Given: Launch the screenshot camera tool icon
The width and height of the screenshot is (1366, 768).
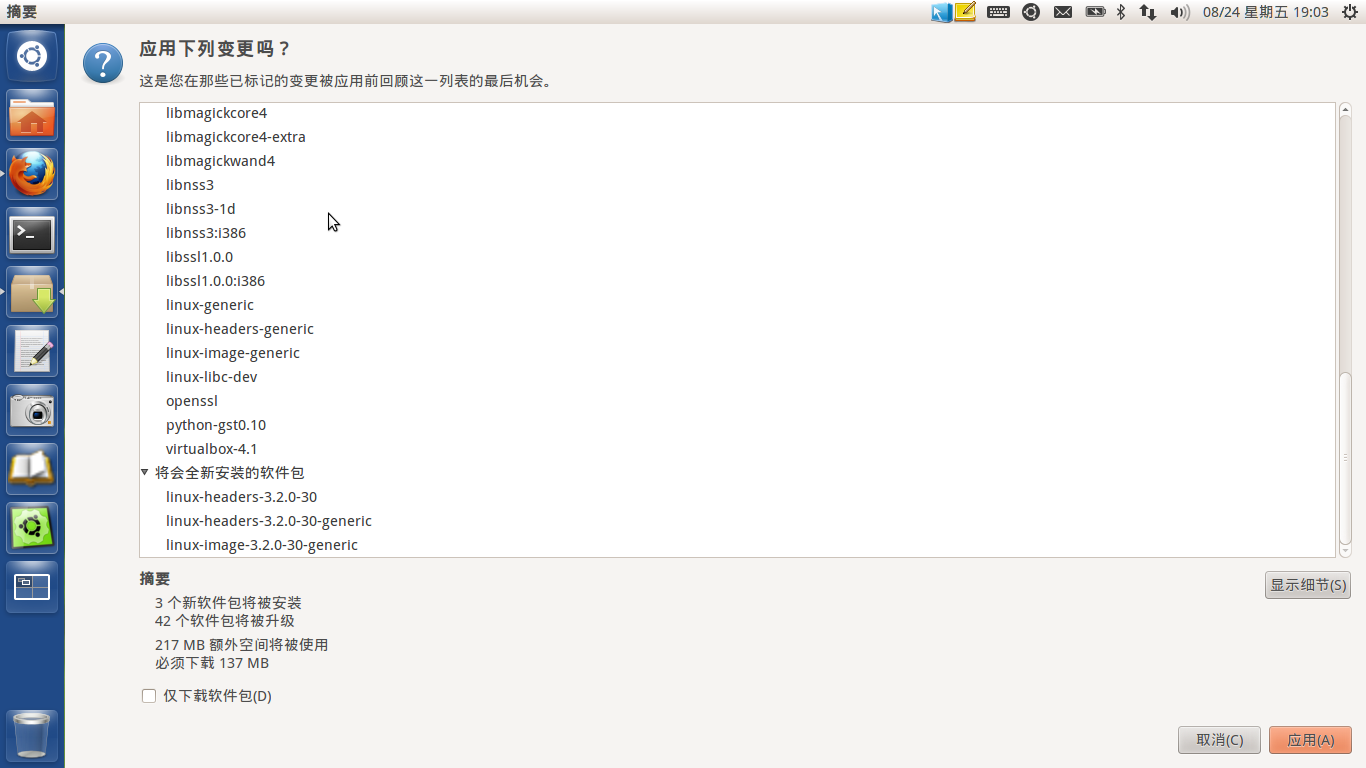Looking at the screenshot, I should point(32,410).
